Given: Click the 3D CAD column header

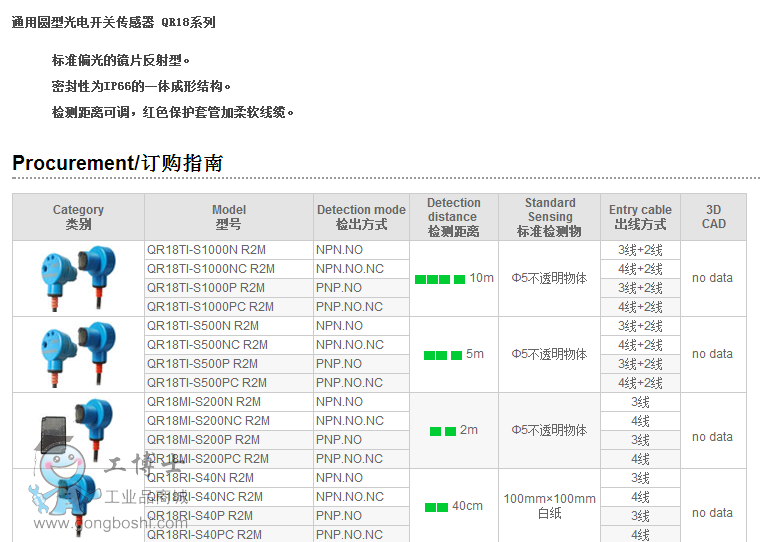Looking at the screenshot, I should (713, 217).
